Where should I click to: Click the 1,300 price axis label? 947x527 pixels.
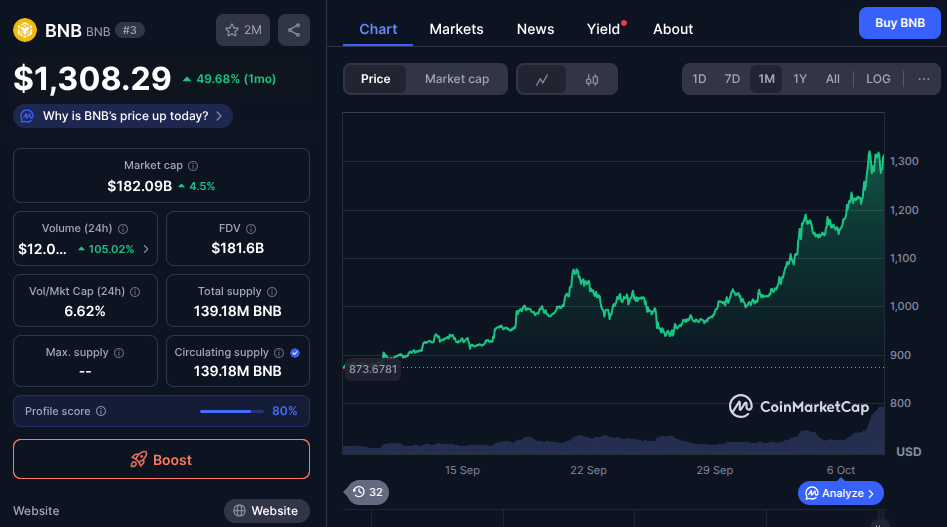point(904,161)
